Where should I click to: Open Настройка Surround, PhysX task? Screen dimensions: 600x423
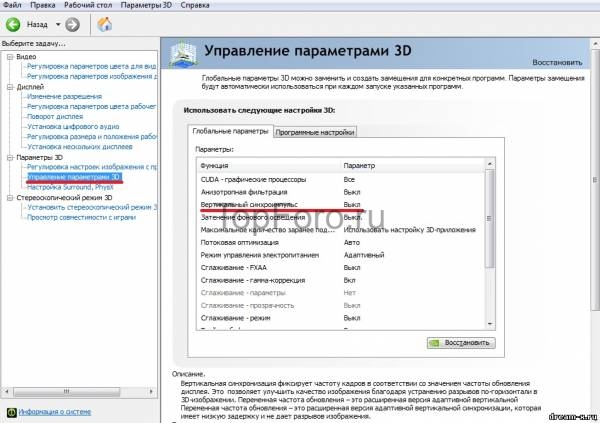[70, 187]
